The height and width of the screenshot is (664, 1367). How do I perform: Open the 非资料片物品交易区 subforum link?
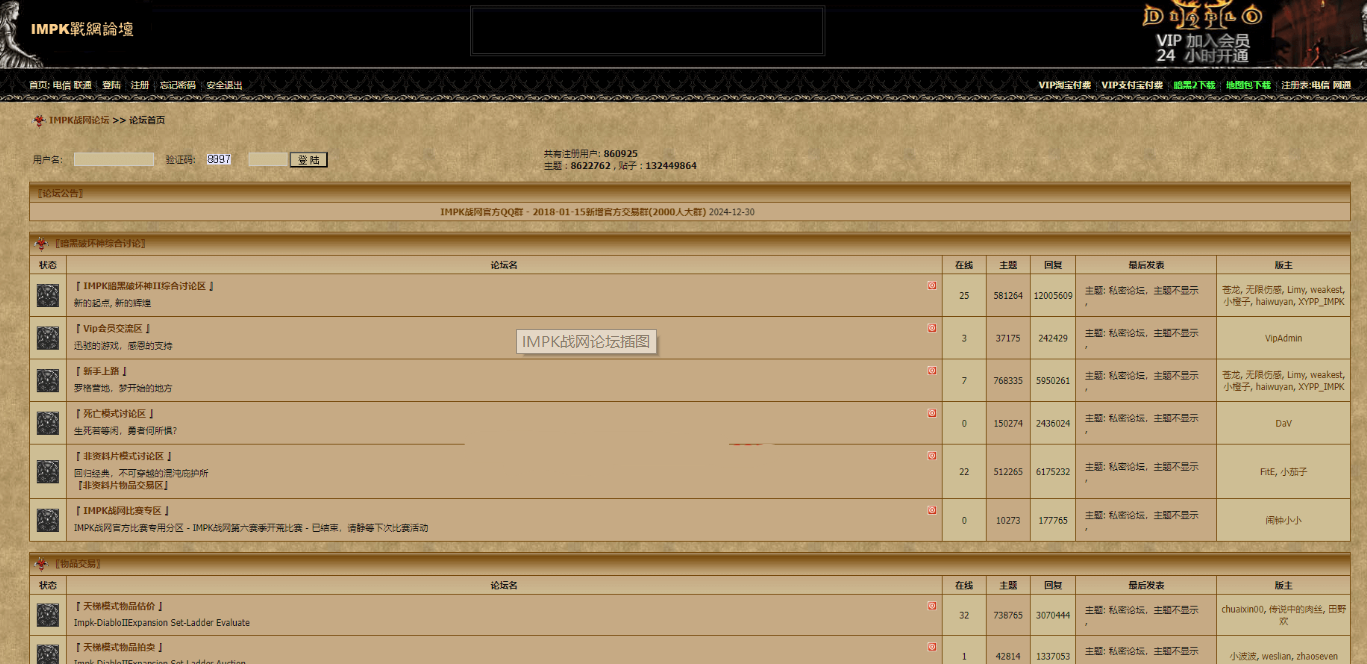122,485
